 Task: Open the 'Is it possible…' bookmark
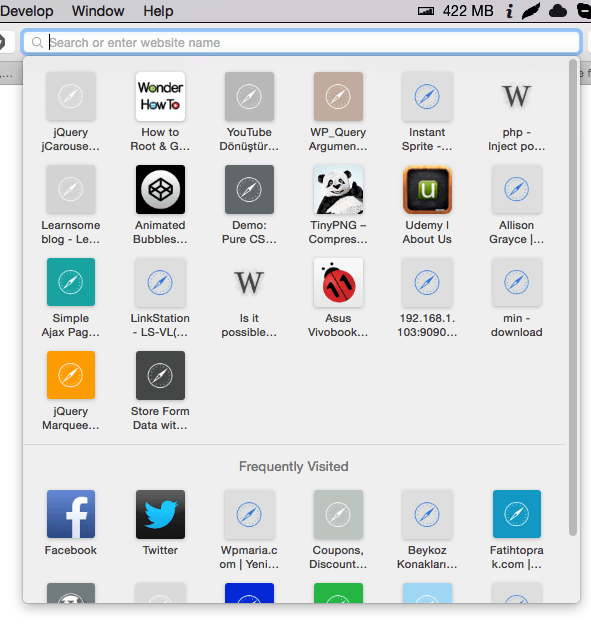click(249, 282)
